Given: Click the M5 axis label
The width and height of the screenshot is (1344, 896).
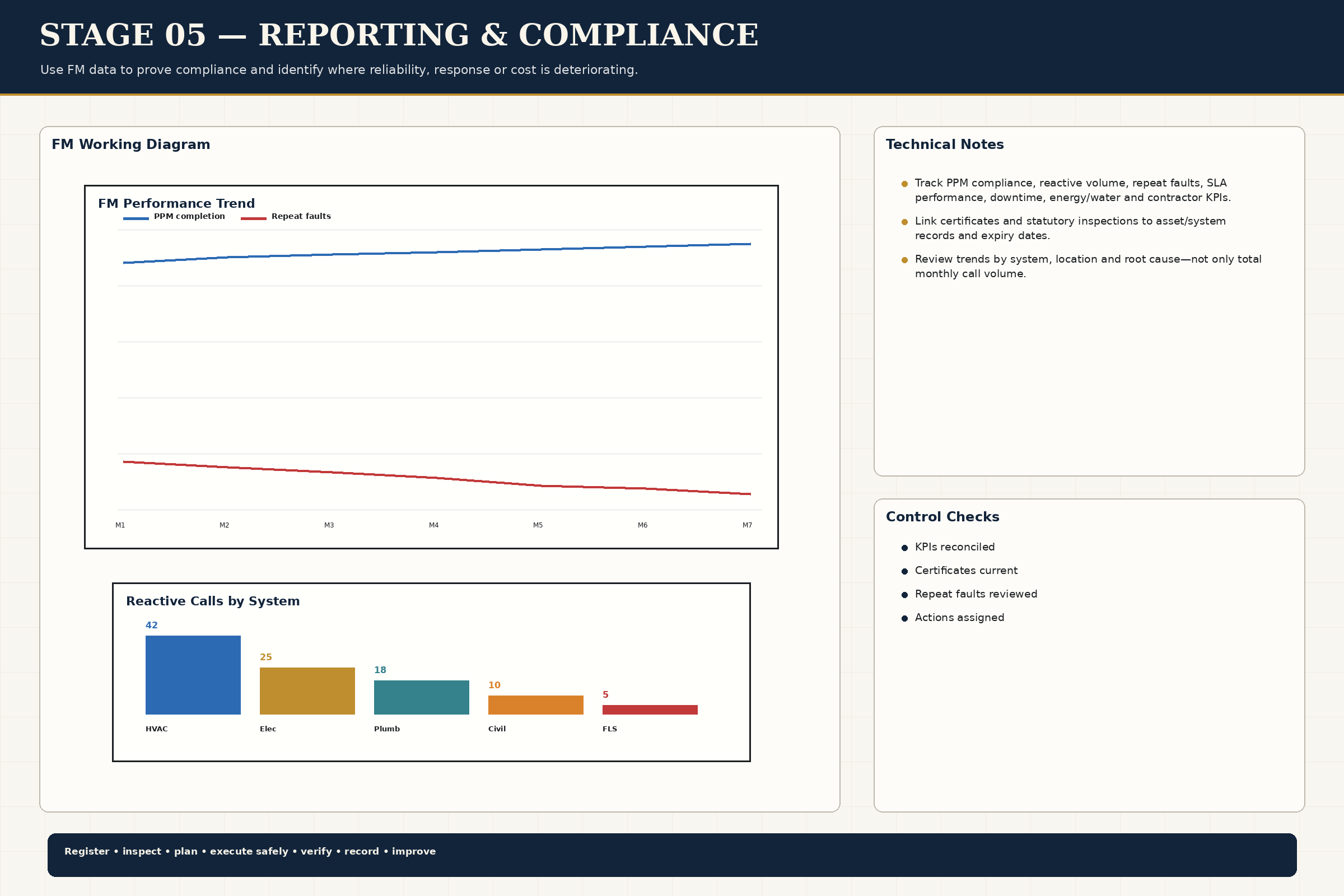Looking at the screenshot, I should point(538,525).
